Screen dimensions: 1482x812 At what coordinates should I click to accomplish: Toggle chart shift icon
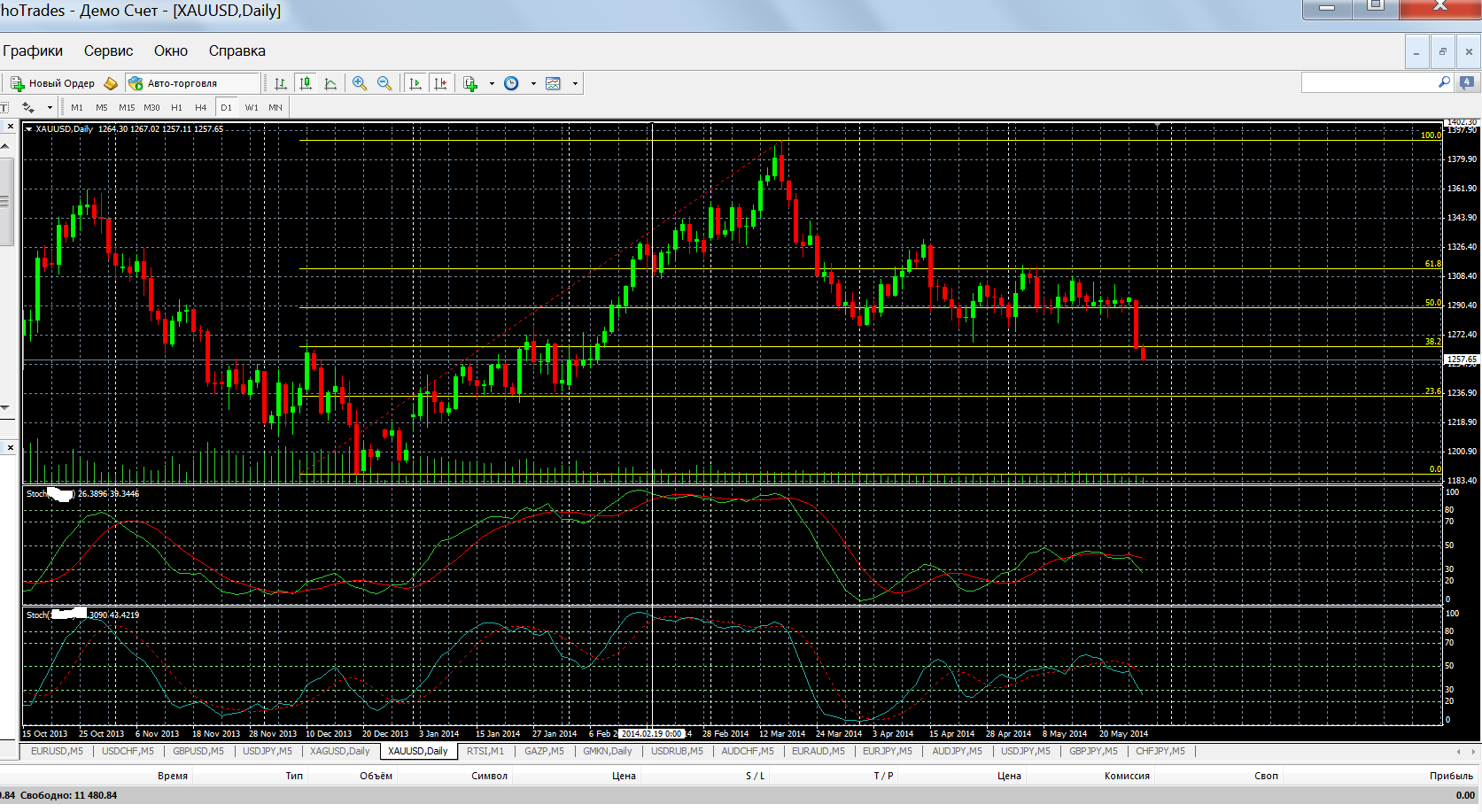(440, 83)
